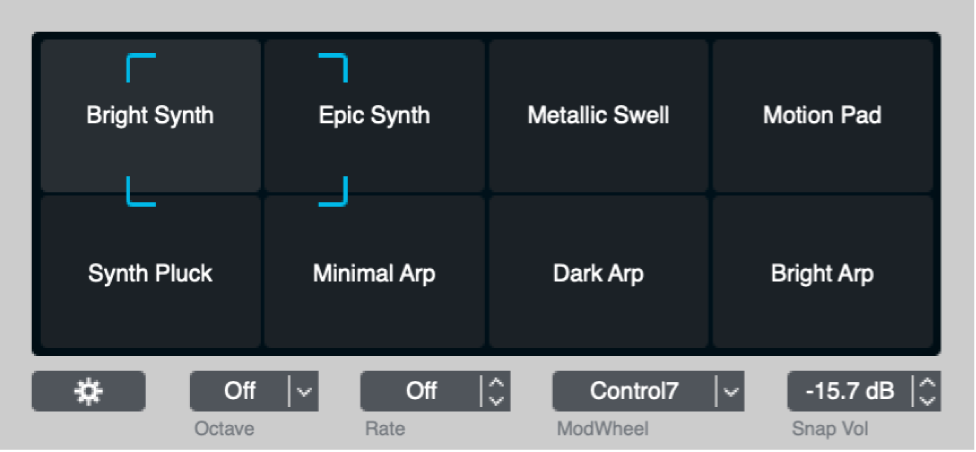Click the Octave Off value field
This screenshot has width=976, height=452.
click(240, 391)
